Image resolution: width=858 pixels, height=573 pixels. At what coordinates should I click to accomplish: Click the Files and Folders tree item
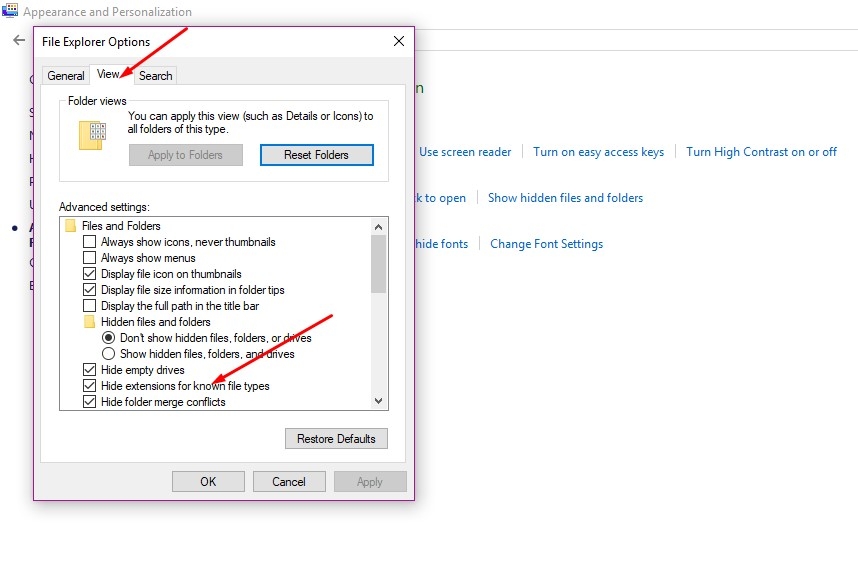(x=121, y=225)
